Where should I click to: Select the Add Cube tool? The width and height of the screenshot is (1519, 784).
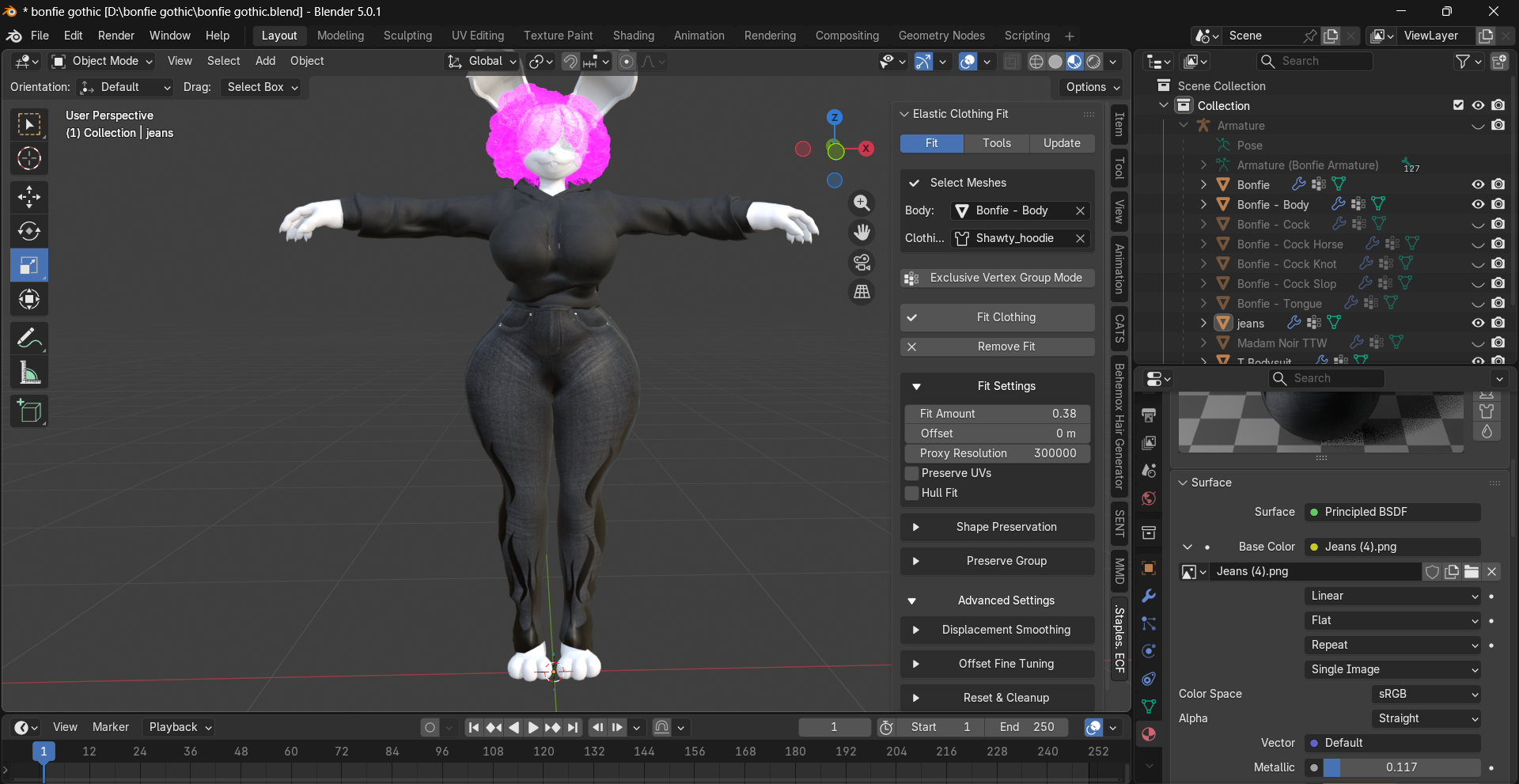[29, 411]
